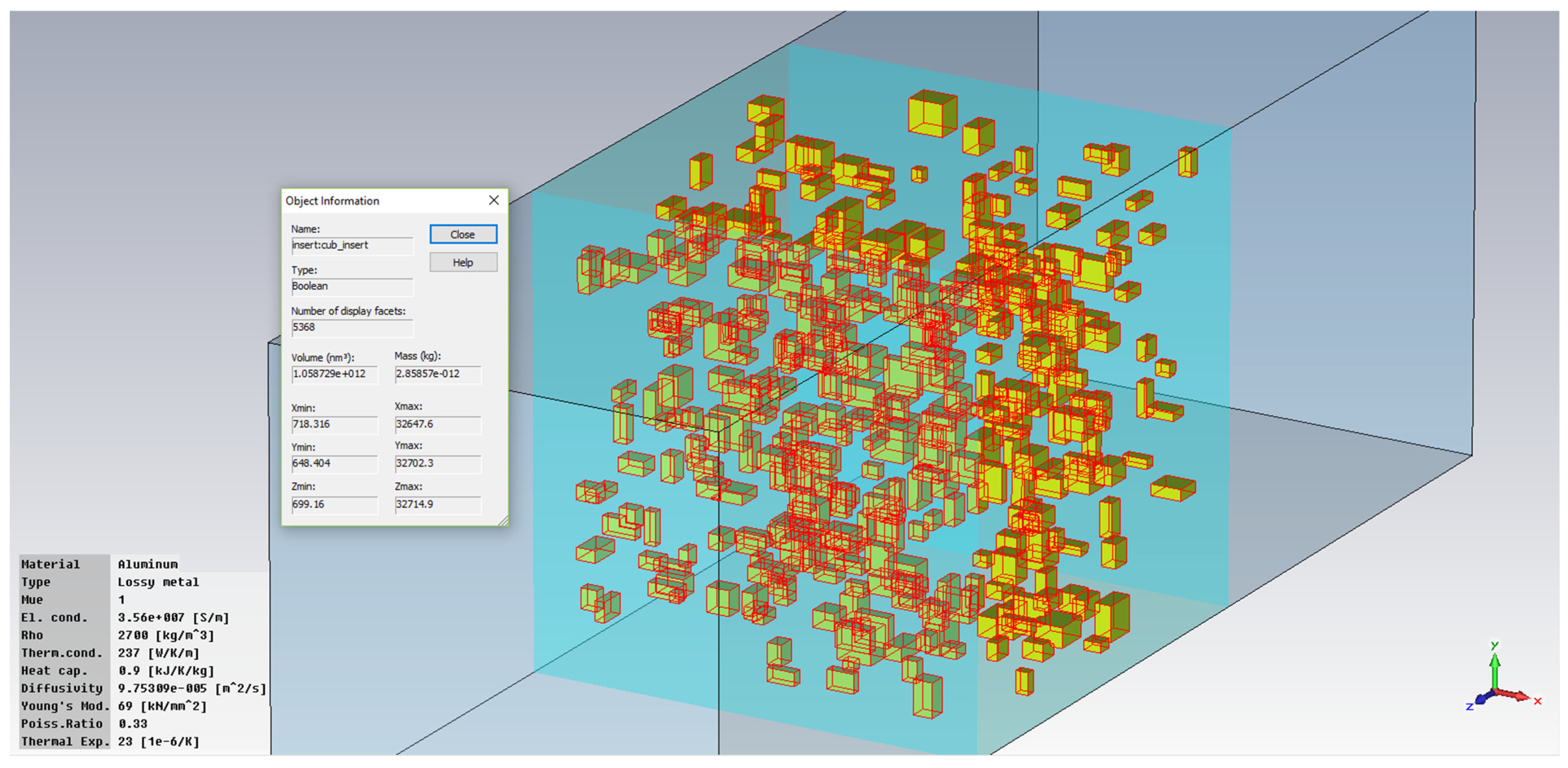1568x768 pixels.
Task: Click the Close button in Object Information
Action: [463, 234]
